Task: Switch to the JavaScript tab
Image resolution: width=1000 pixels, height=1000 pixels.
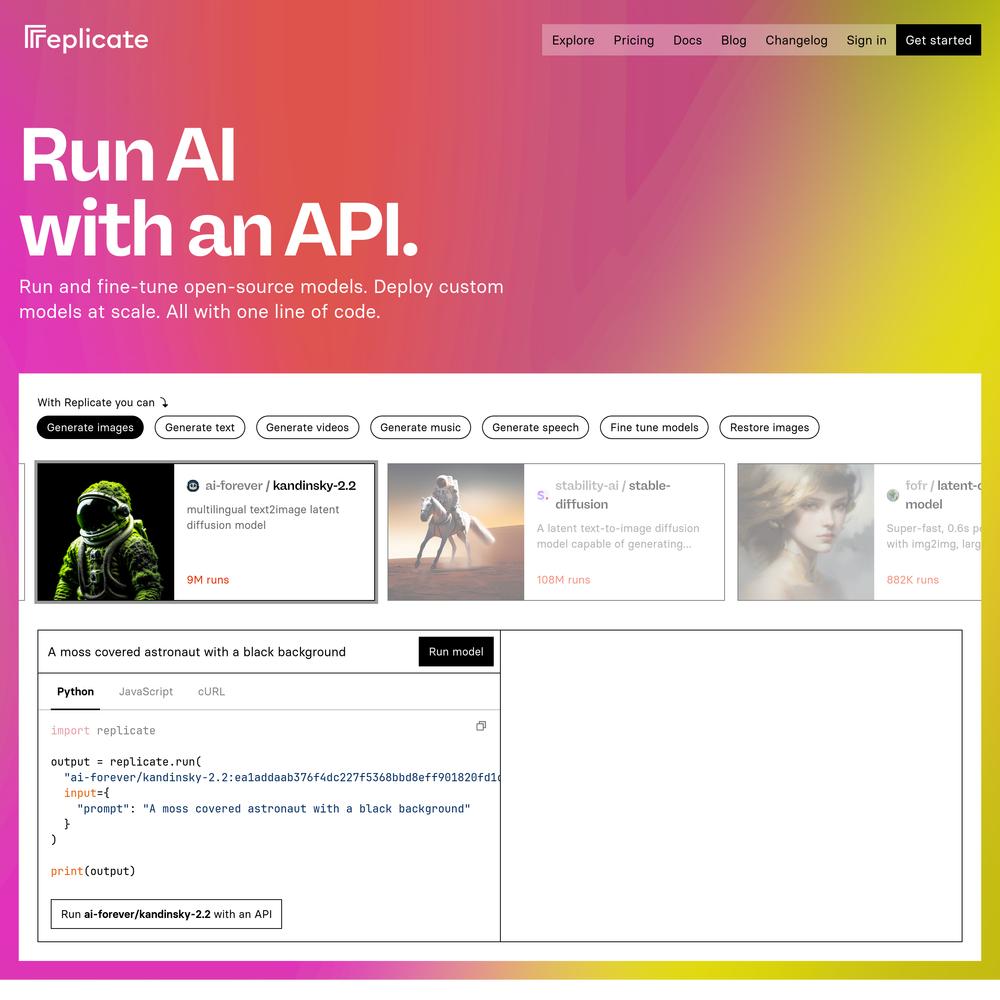Action: click(x=146, y=691)
